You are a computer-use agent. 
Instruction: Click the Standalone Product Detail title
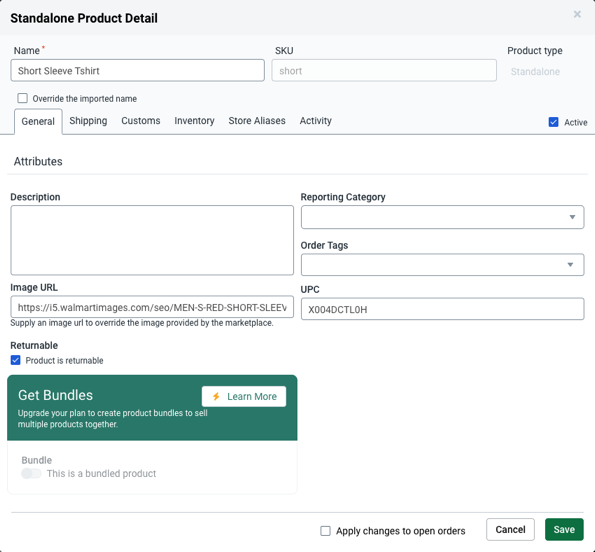pyautogui.click(x=84, y=18)
